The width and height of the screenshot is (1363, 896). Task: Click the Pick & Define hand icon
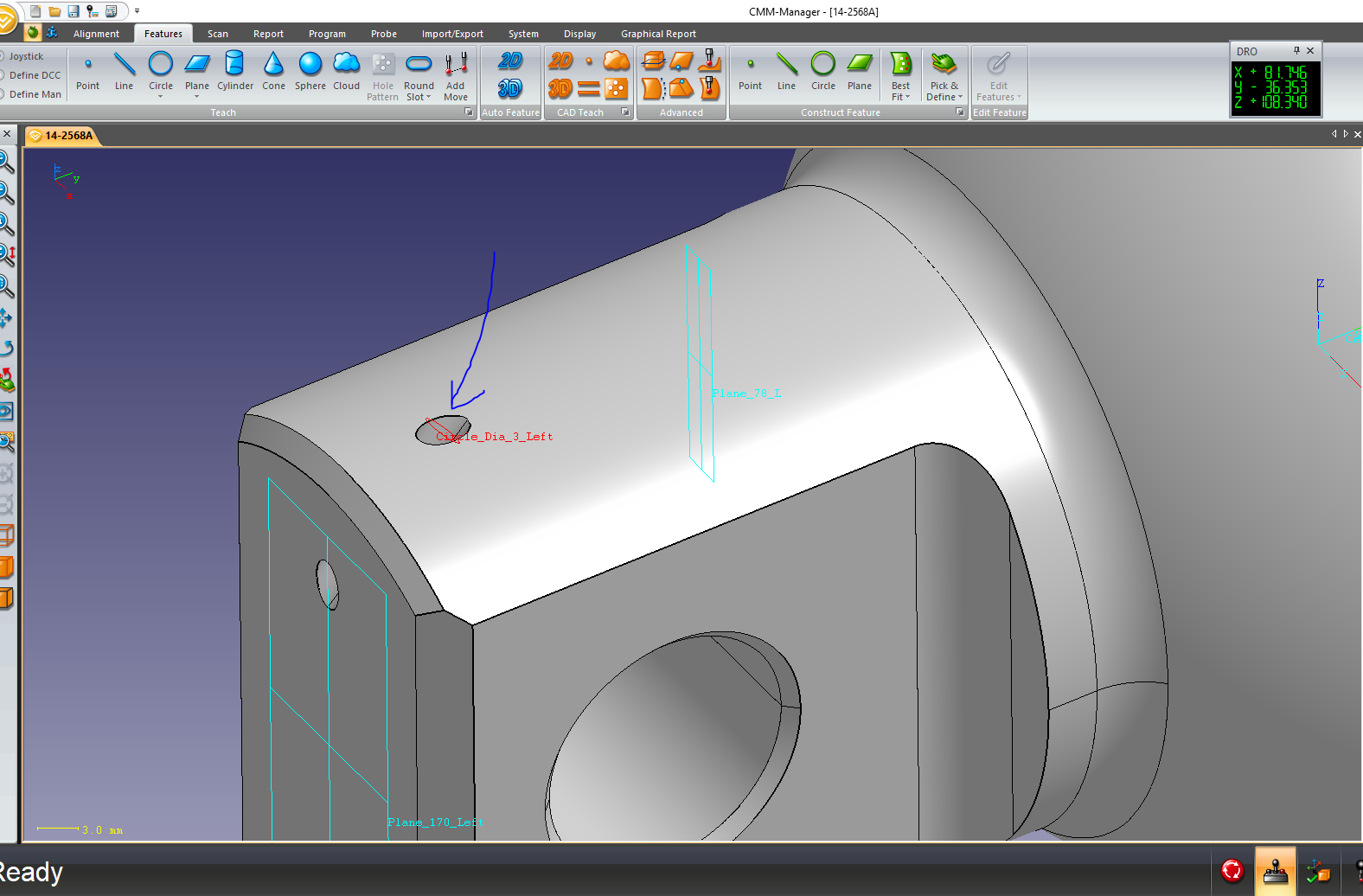point(944,64)
